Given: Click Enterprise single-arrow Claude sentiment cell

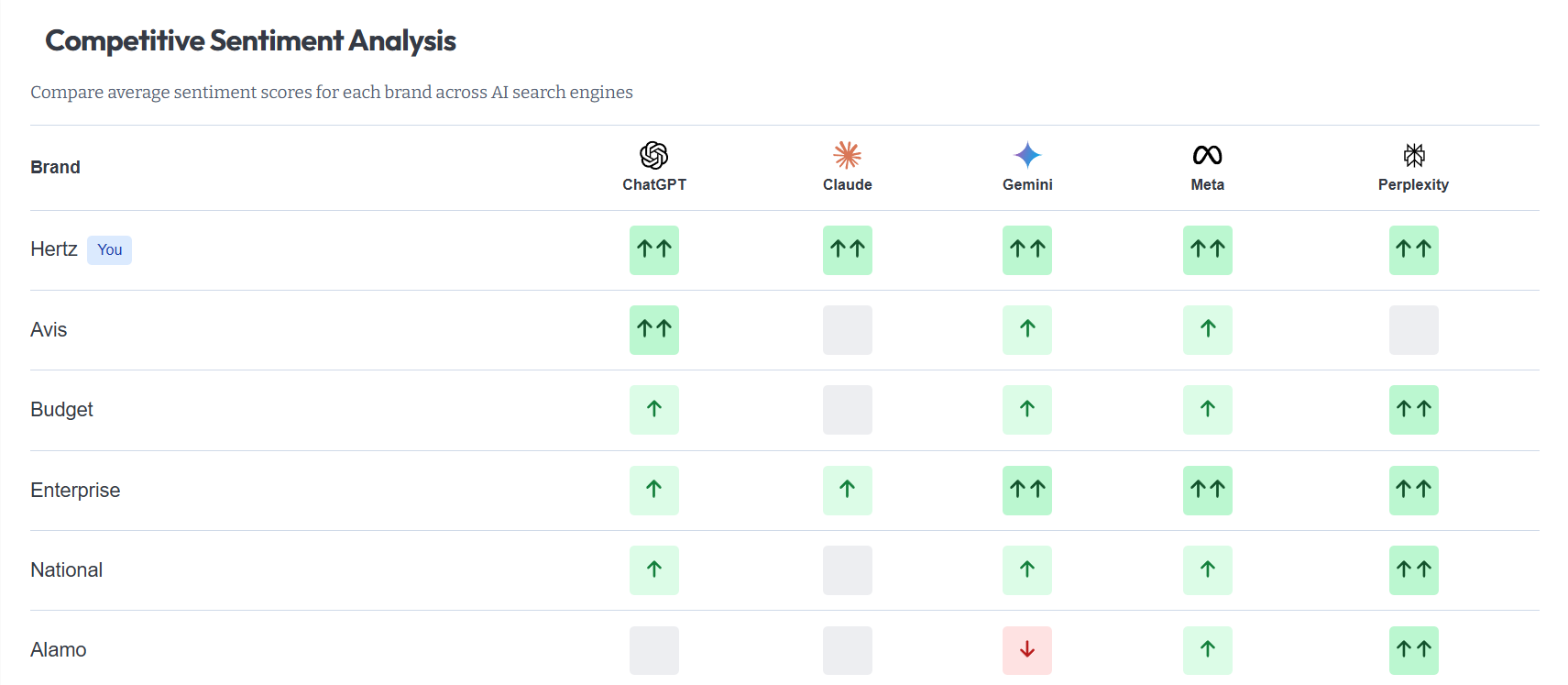Looking at the screenshot, I should (847, 490).
